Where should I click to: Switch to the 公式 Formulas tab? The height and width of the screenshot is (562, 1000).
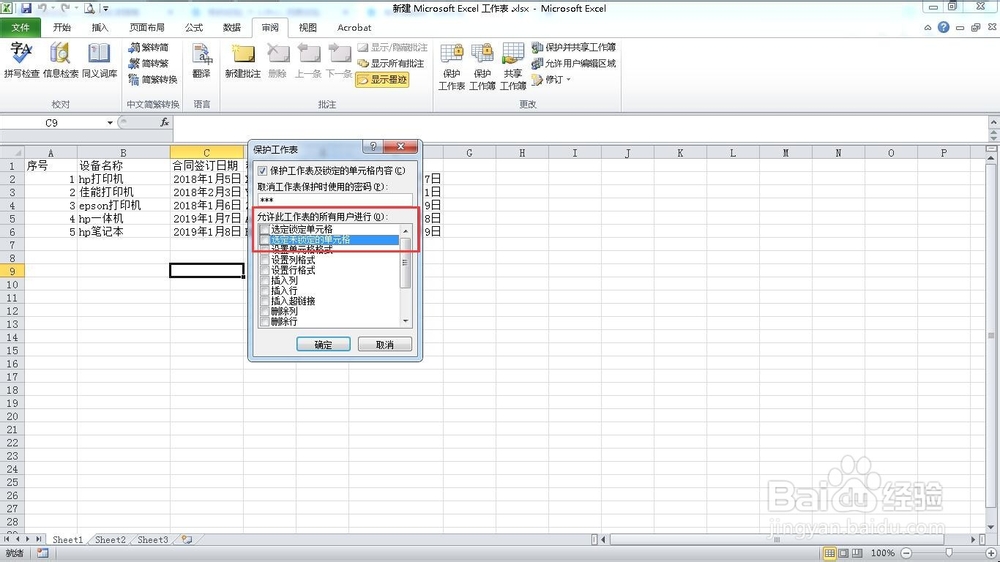coord(194,27)
